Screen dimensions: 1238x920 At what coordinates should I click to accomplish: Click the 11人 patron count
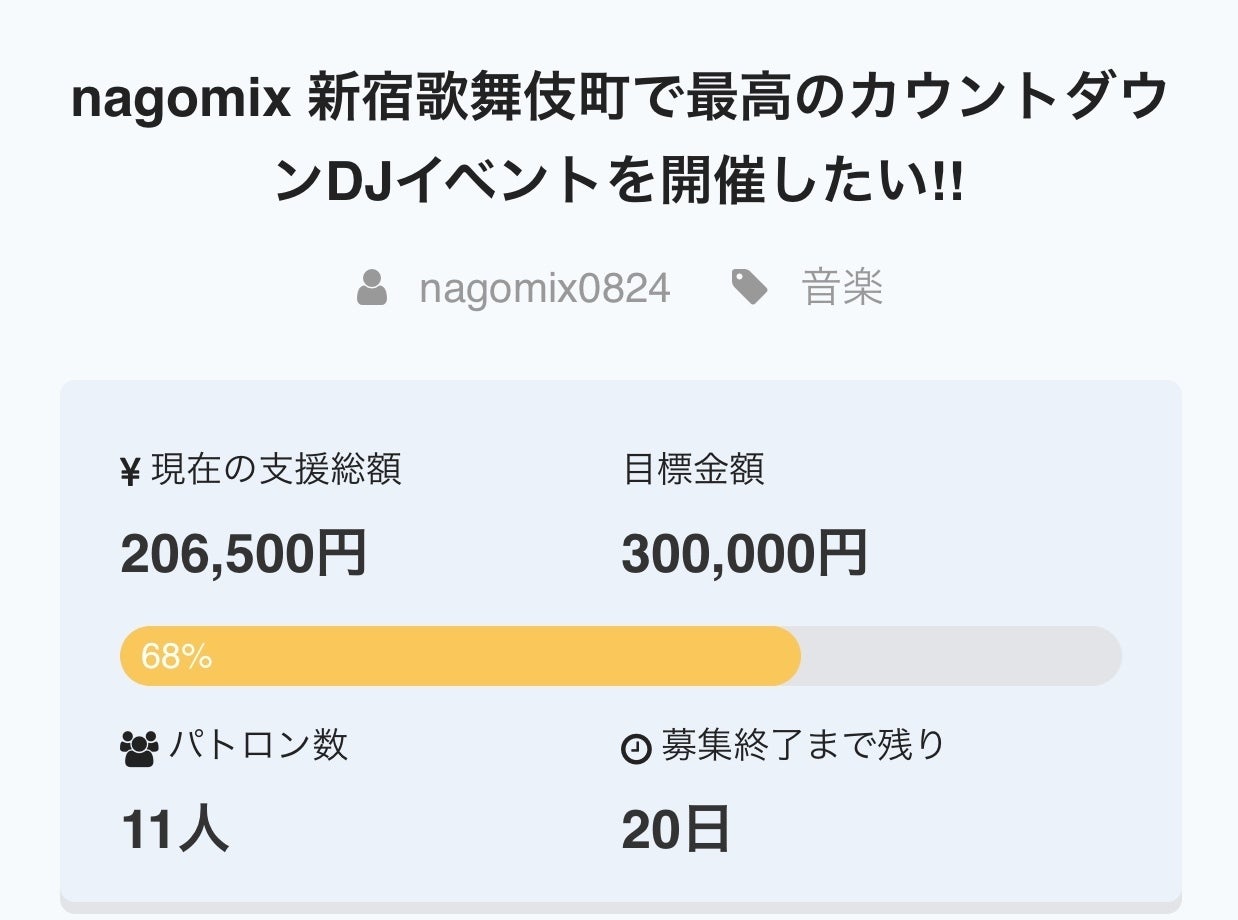[x=175, y=830]
